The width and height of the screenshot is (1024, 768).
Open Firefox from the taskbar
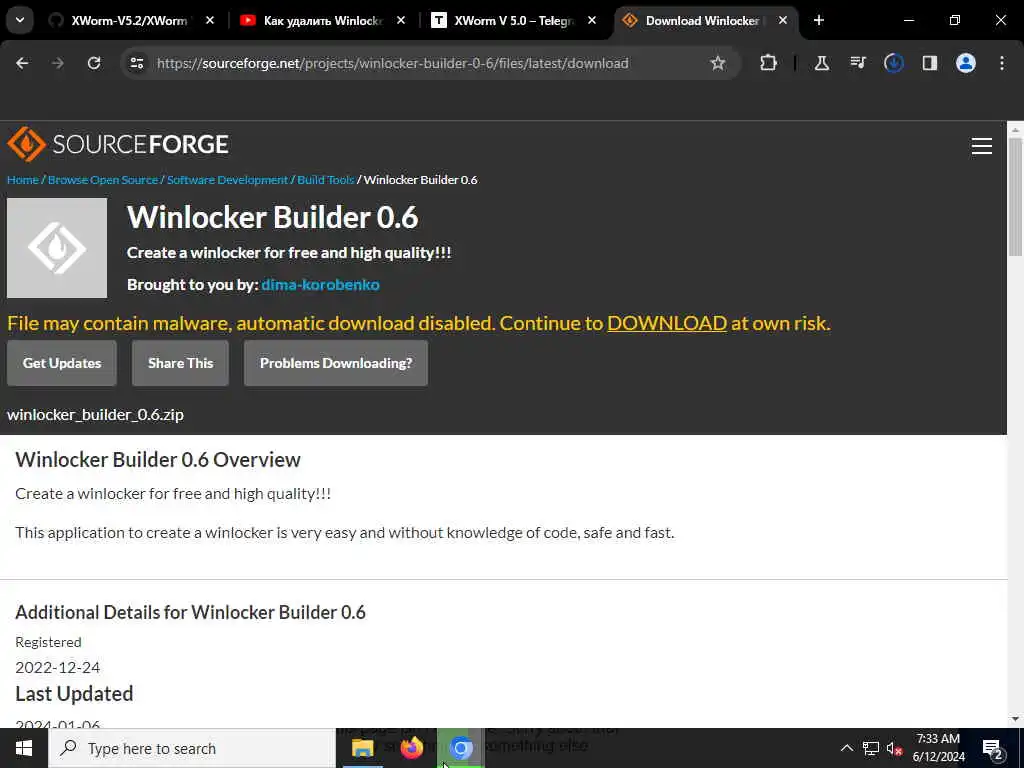point(411,748)
